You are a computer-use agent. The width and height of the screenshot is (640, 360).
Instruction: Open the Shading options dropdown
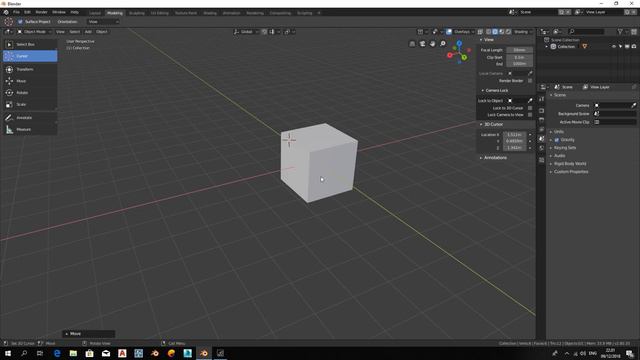coord(522,31)
